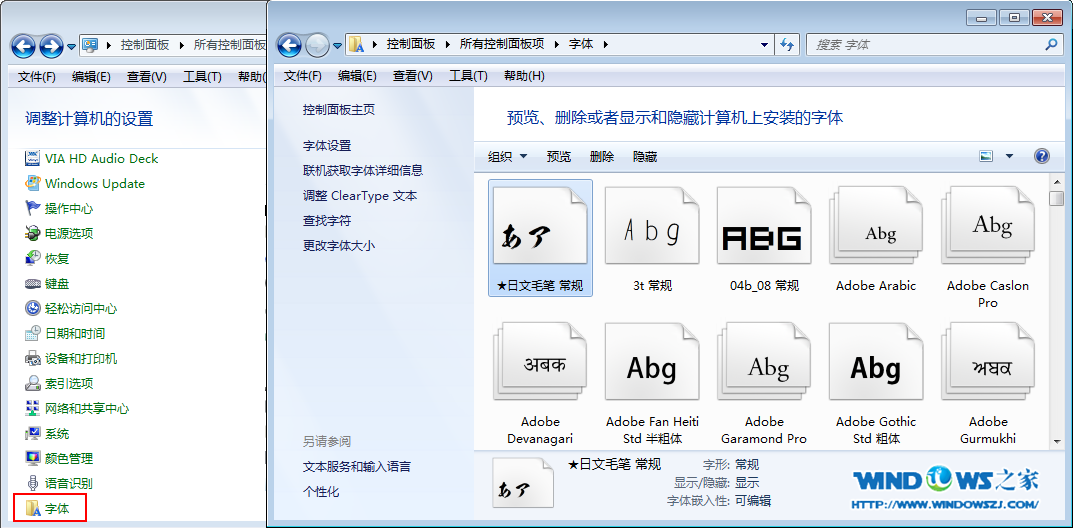The image size is (1073, 528).
Task: Open the 工具(T) menu in Fonts window
Action: pos(467,76)
